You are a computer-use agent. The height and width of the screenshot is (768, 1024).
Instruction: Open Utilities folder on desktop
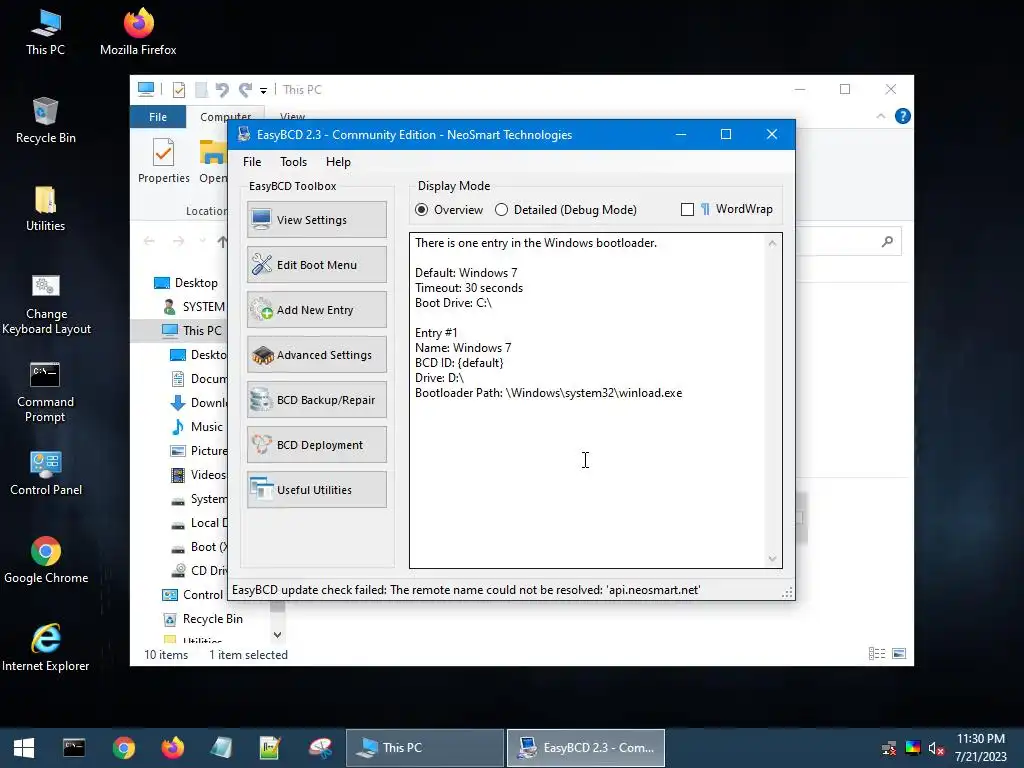point(46,208)
